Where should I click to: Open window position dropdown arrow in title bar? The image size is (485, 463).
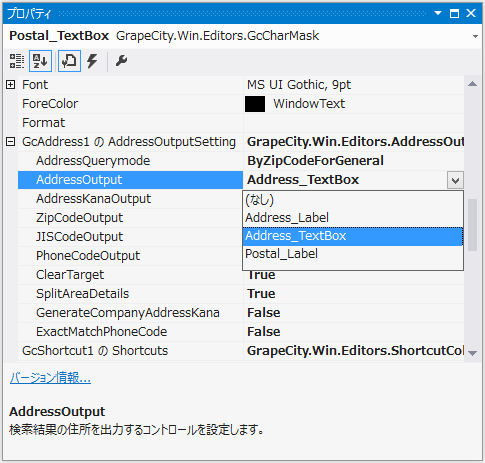pos(438,13)
